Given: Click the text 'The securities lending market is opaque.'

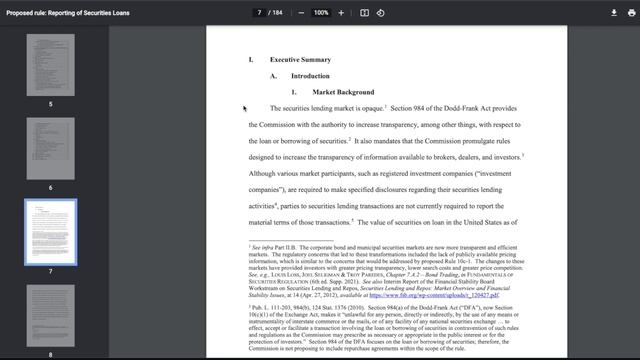Looking at the screenshot, I should tap(327, 109).
